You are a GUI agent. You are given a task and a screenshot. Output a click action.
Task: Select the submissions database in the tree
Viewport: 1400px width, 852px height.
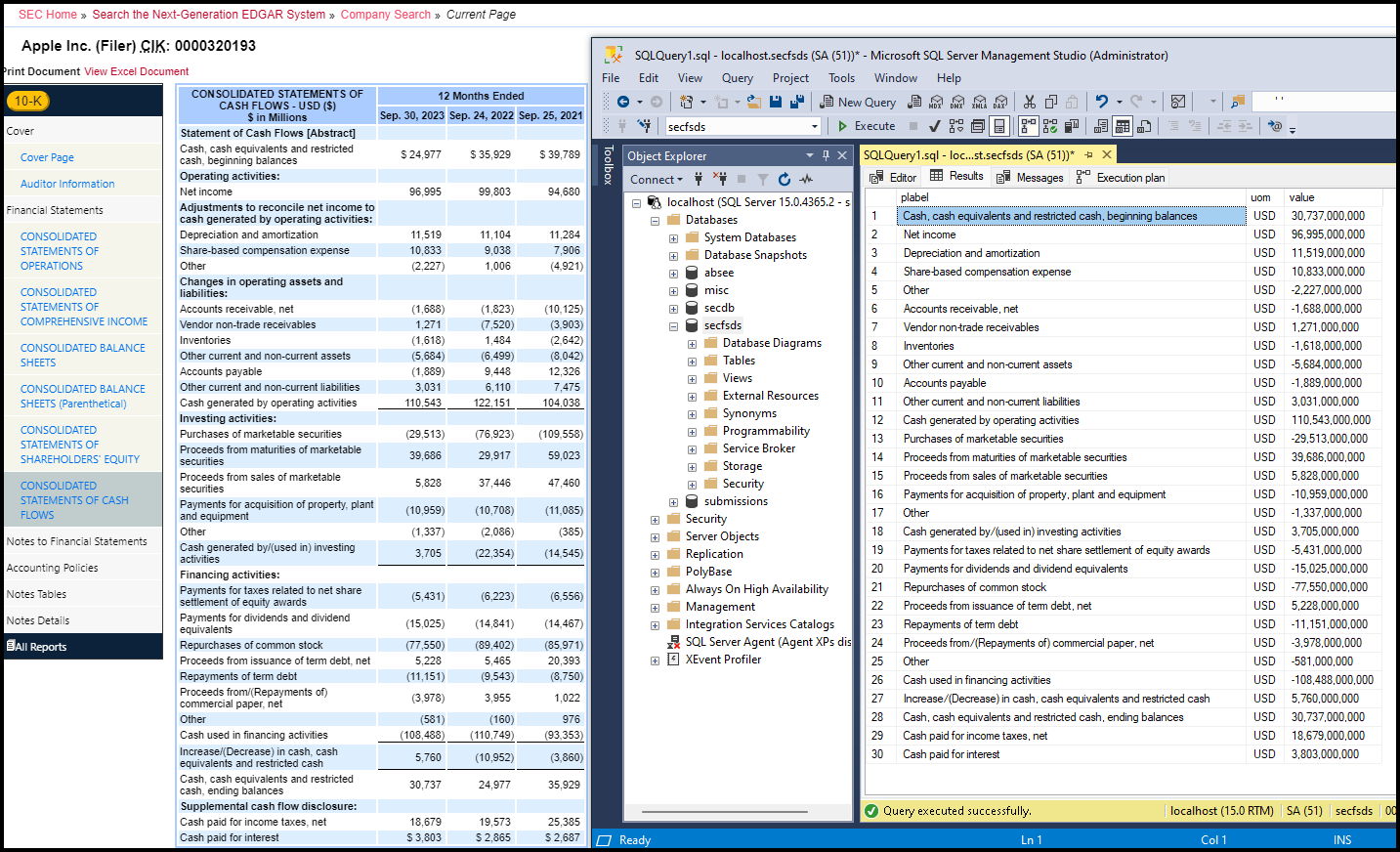[736, 501]
